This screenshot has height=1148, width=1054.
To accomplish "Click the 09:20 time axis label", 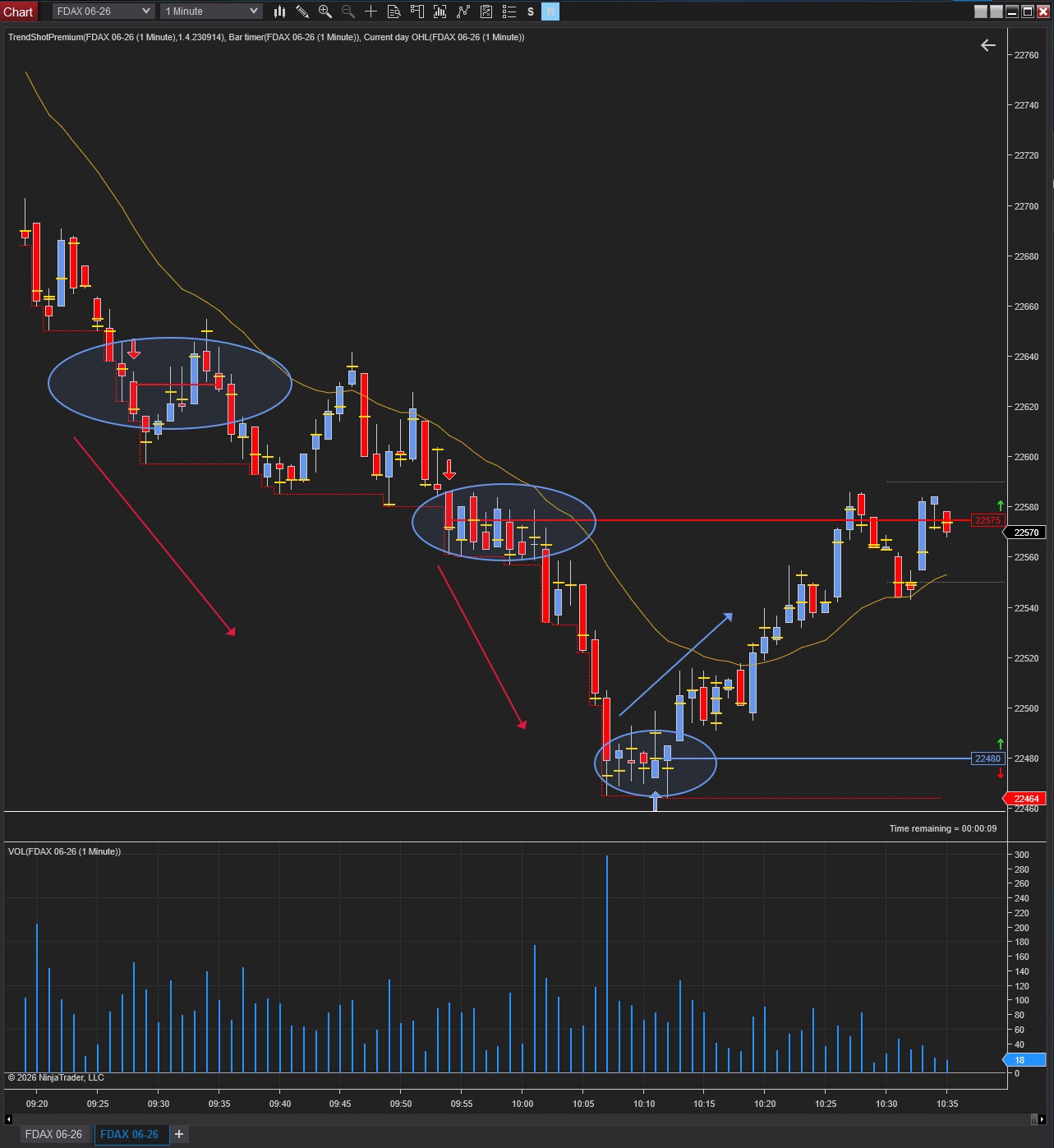I will click(x=37, y=1104).
